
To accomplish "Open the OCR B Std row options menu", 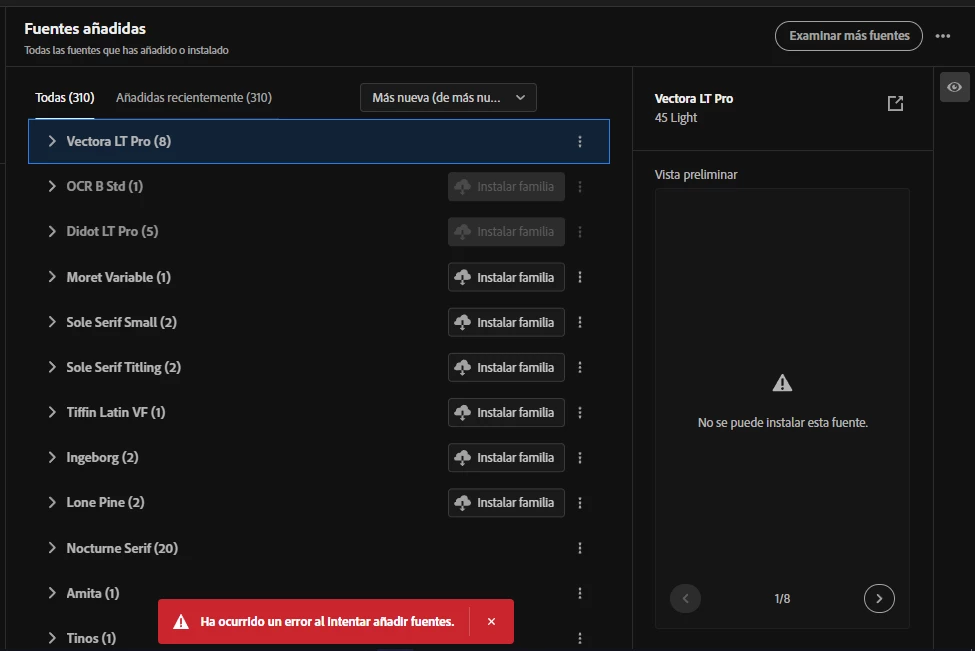I will click(x=580, y=187).
